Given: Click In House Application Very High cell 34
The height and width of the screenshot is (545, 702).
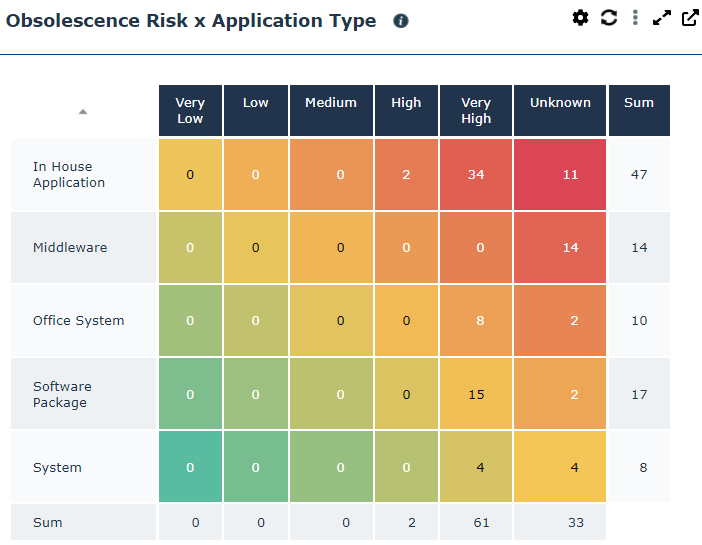Looking at the screenshot, I should [x=476, y=174].
